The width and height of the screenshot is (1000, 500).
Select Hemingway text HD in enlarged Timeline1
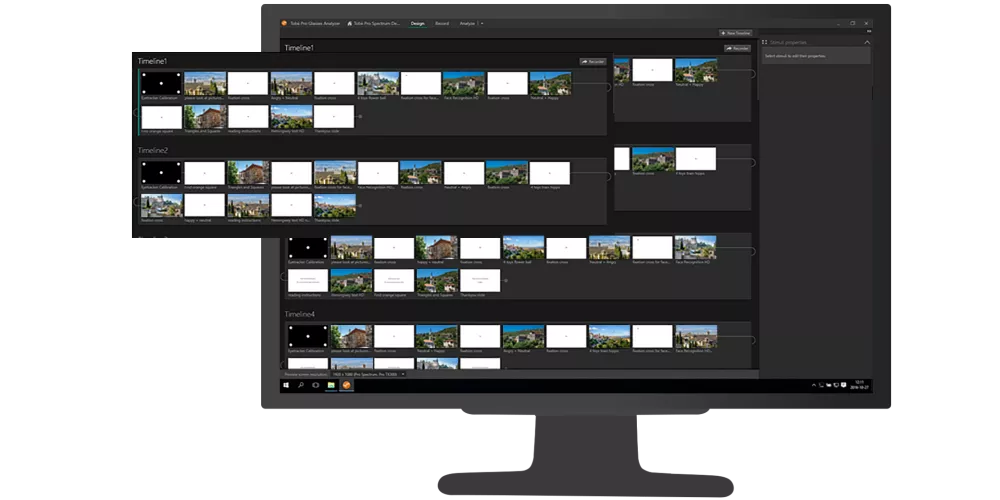(291, 119)
